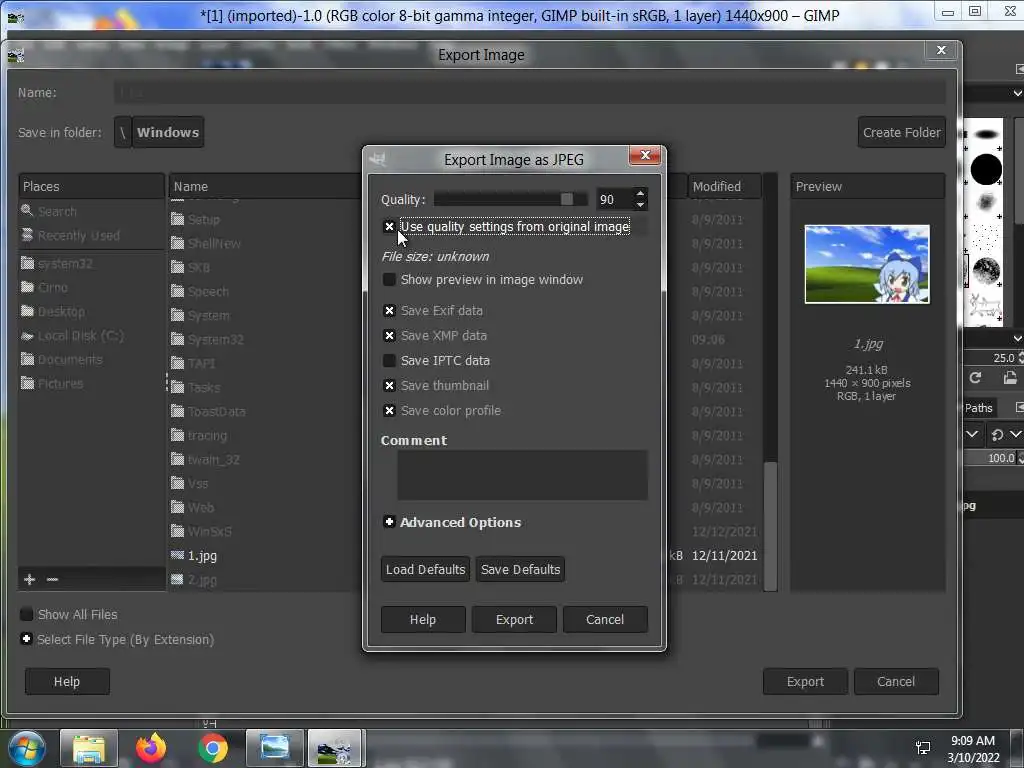
Task: Select the Speech folder in file list
Action: 208,291
